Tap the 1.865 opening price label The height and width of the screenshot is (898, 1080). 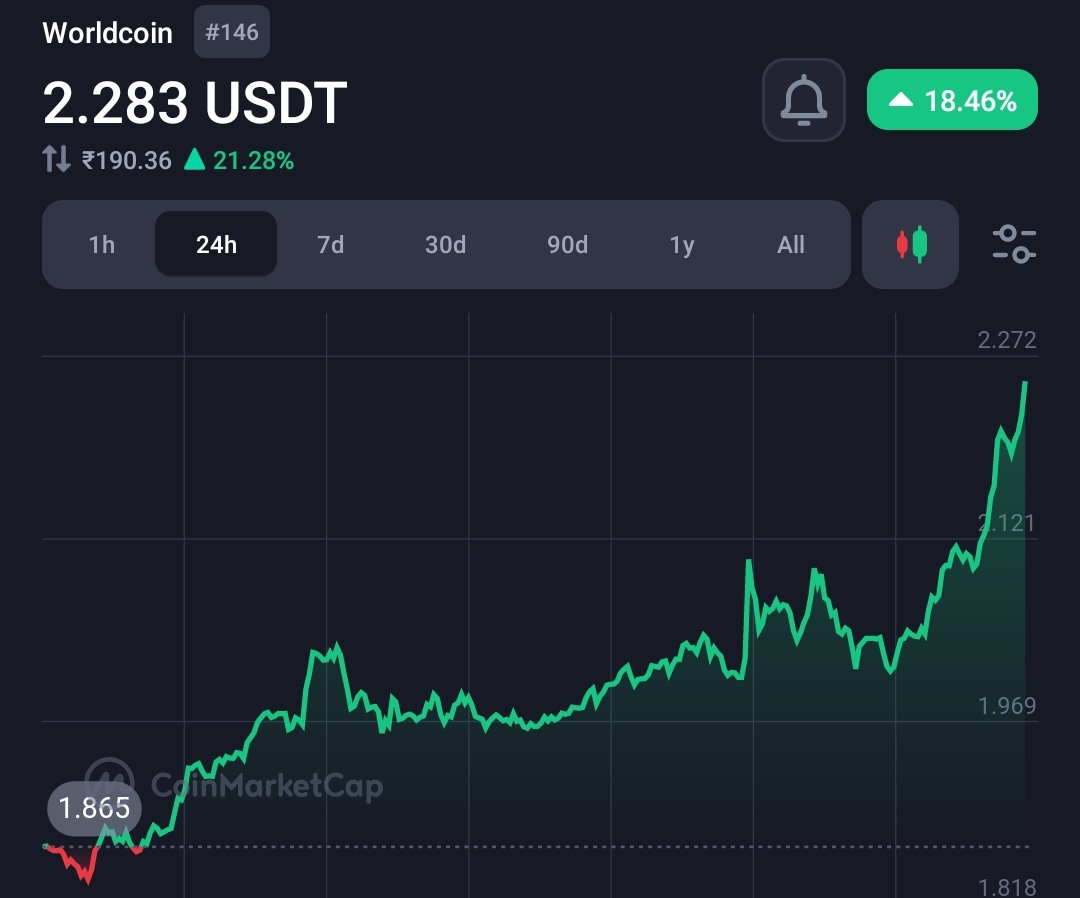[x=94, y=808]
